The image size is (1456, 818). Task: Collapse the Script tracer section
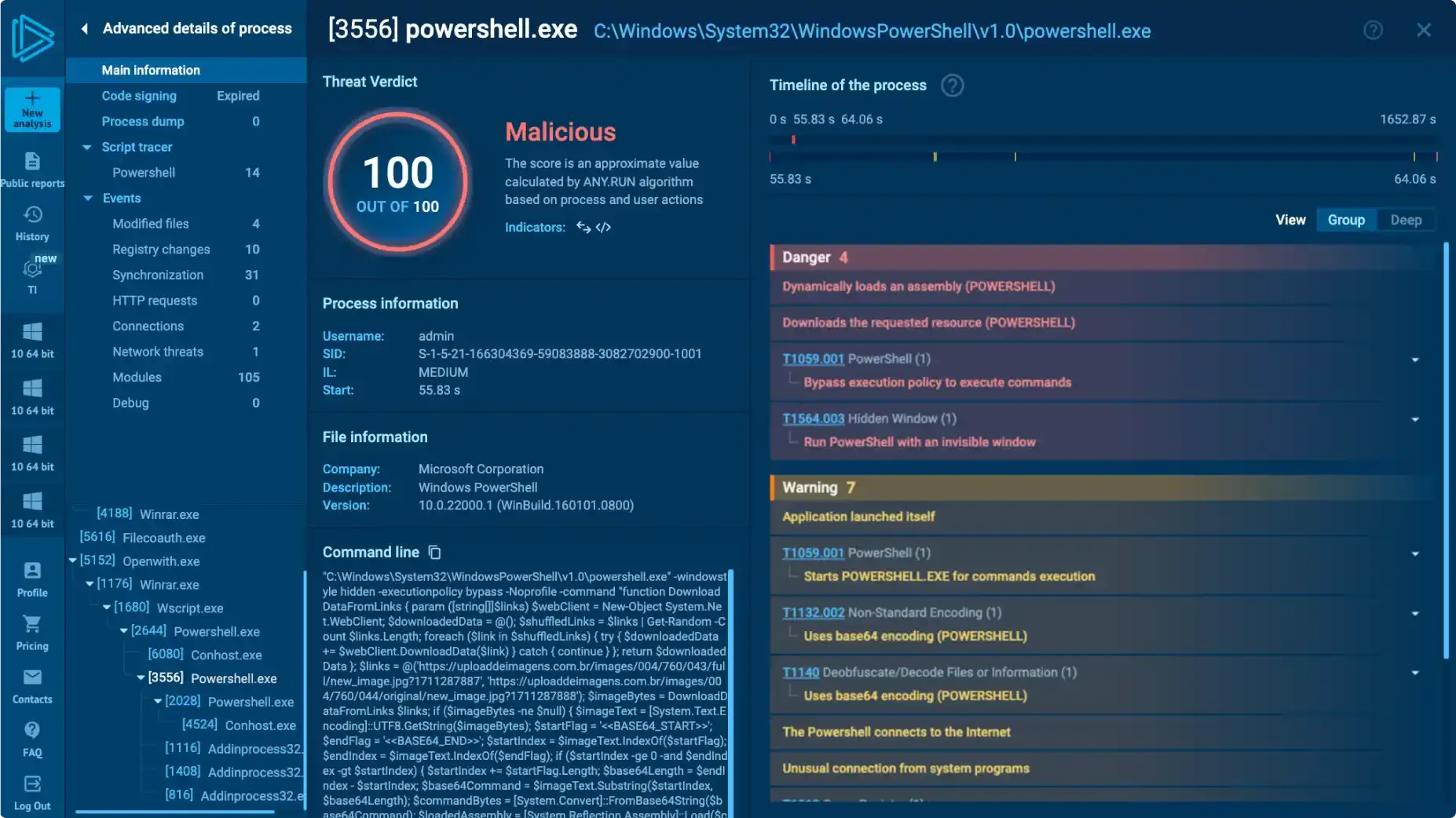(x=87, y=148)
